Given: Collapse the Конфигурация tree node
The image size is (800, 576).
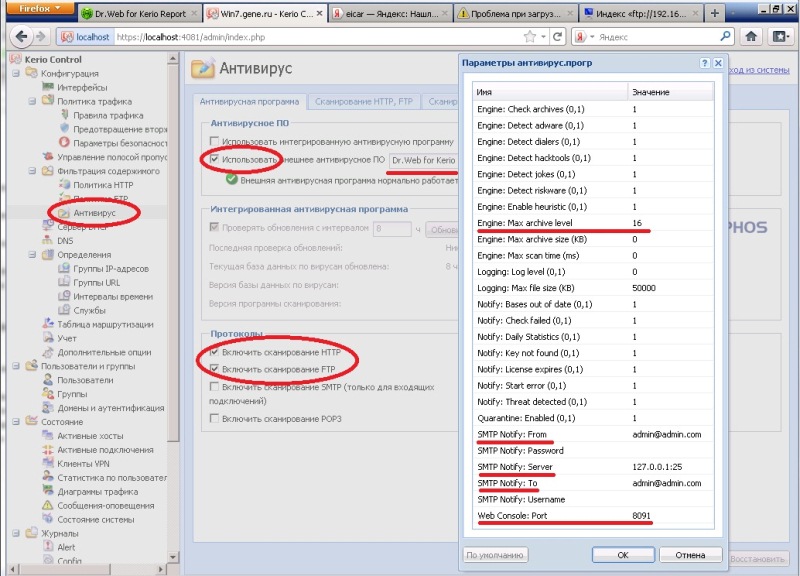Looking at the screenshot, I should click(16, 73).
